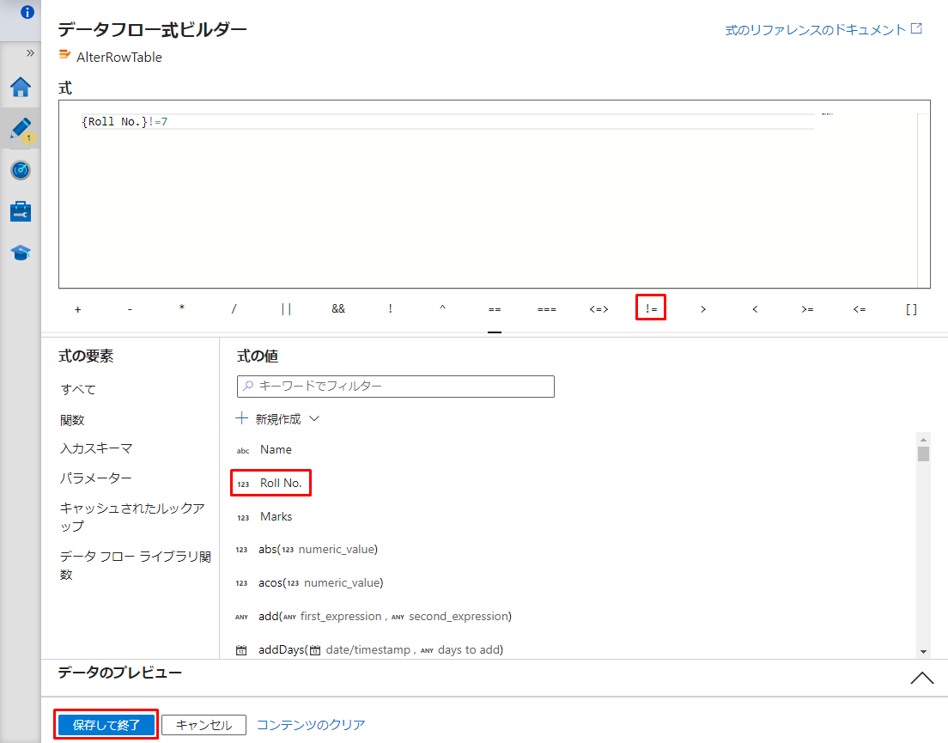Open the Learning Center graduation cap icon
The width and height of the screenshot is (948, 743).
click(x=20, y=253)
